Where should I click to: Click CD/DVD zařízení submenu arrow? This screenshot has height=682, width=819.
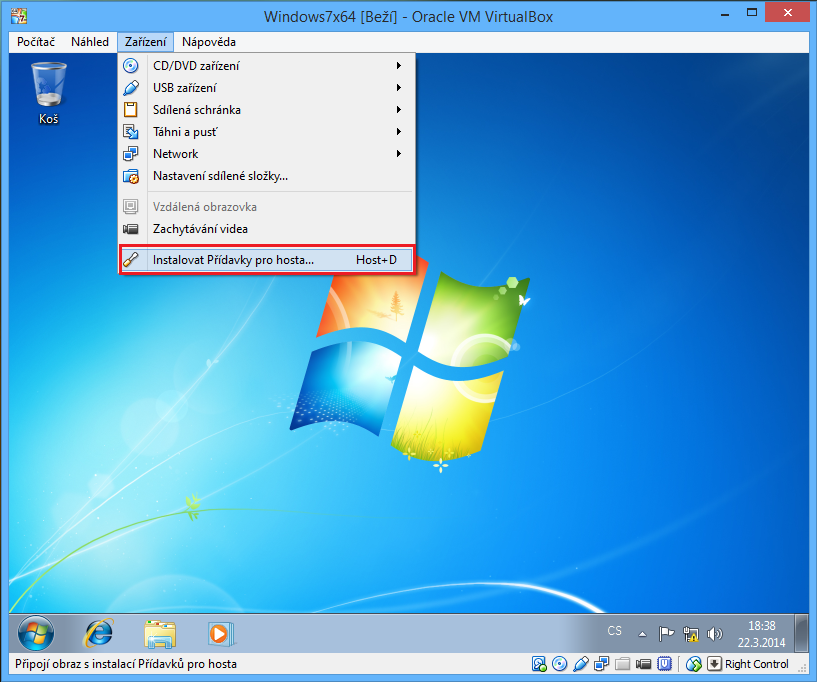coord(399,66)
